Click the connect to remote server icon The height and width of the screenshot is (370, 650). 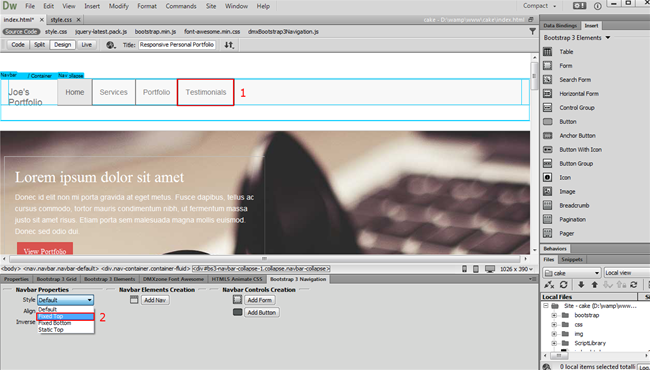pyautogui.click(x=549, y=285)
